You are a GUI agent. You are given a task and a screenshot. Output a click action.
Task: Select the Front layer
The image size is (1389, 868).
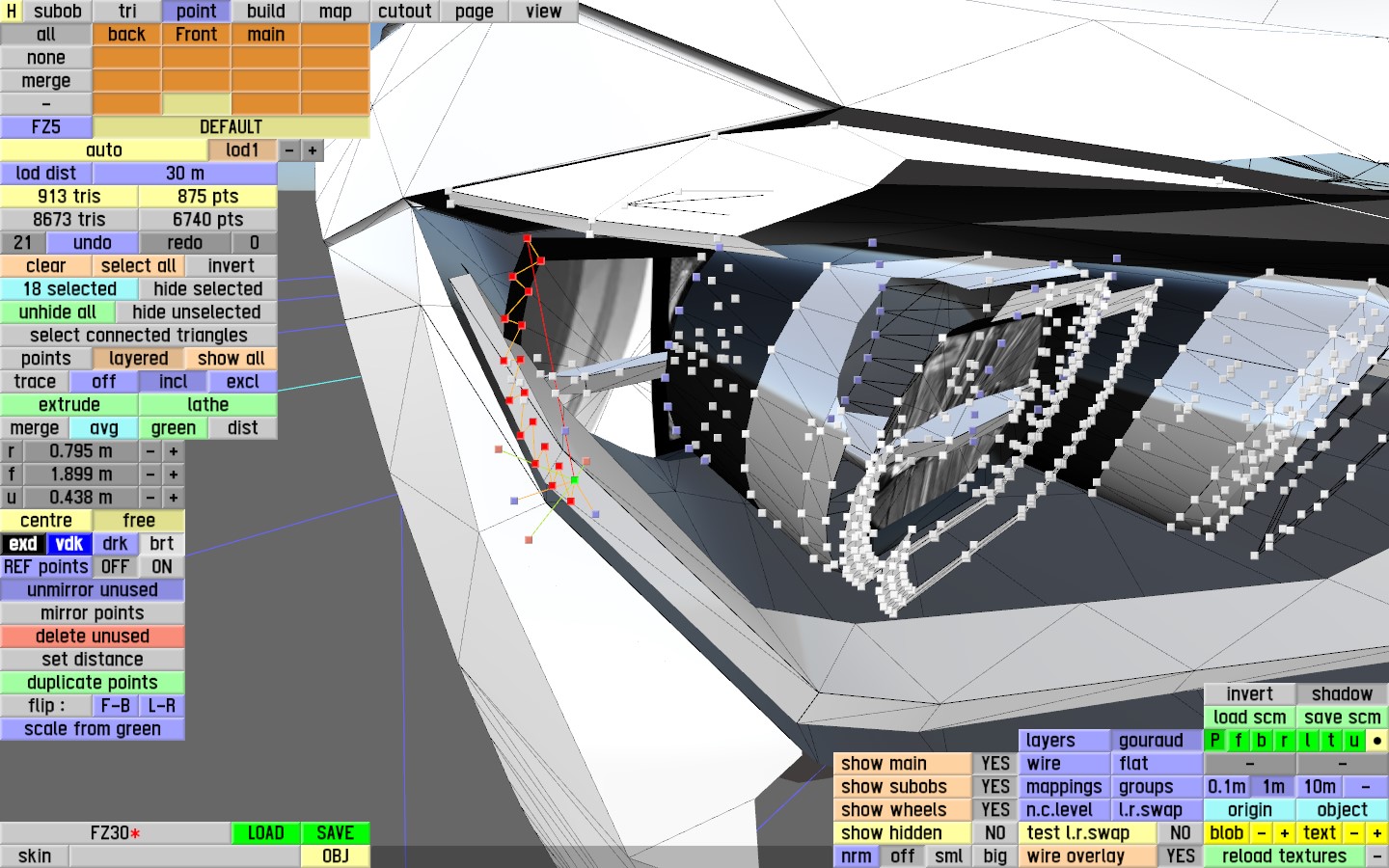tap(197, 35)
